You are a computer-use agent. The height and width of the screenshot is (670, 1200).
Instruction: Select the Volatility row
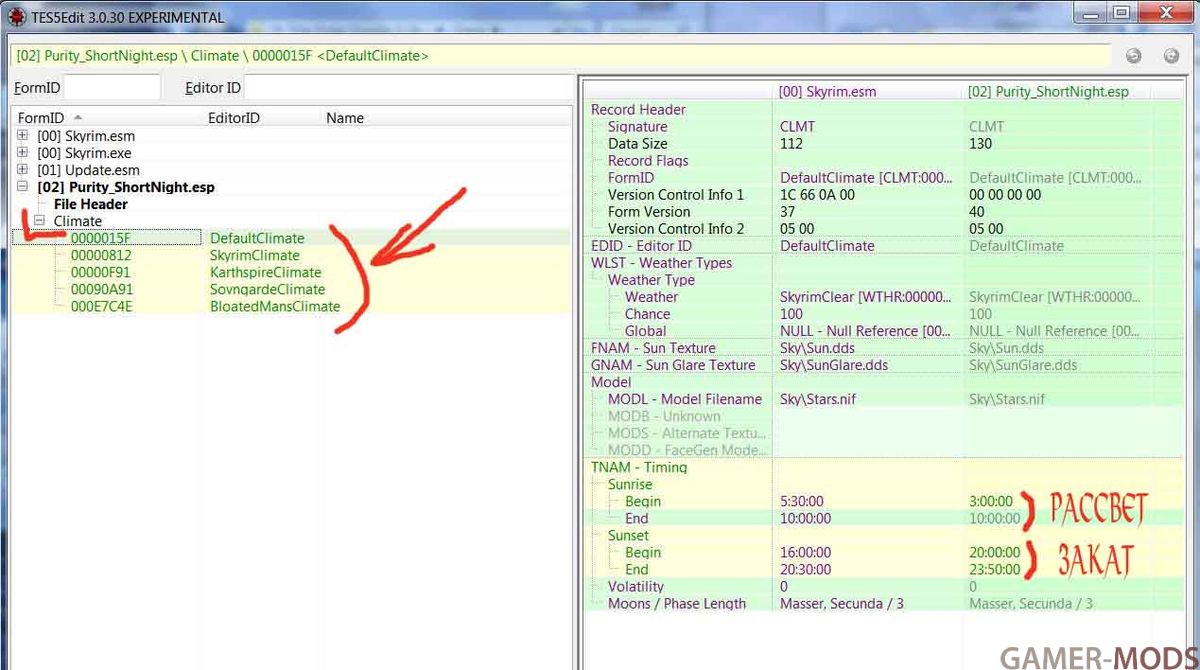point(884,586)
